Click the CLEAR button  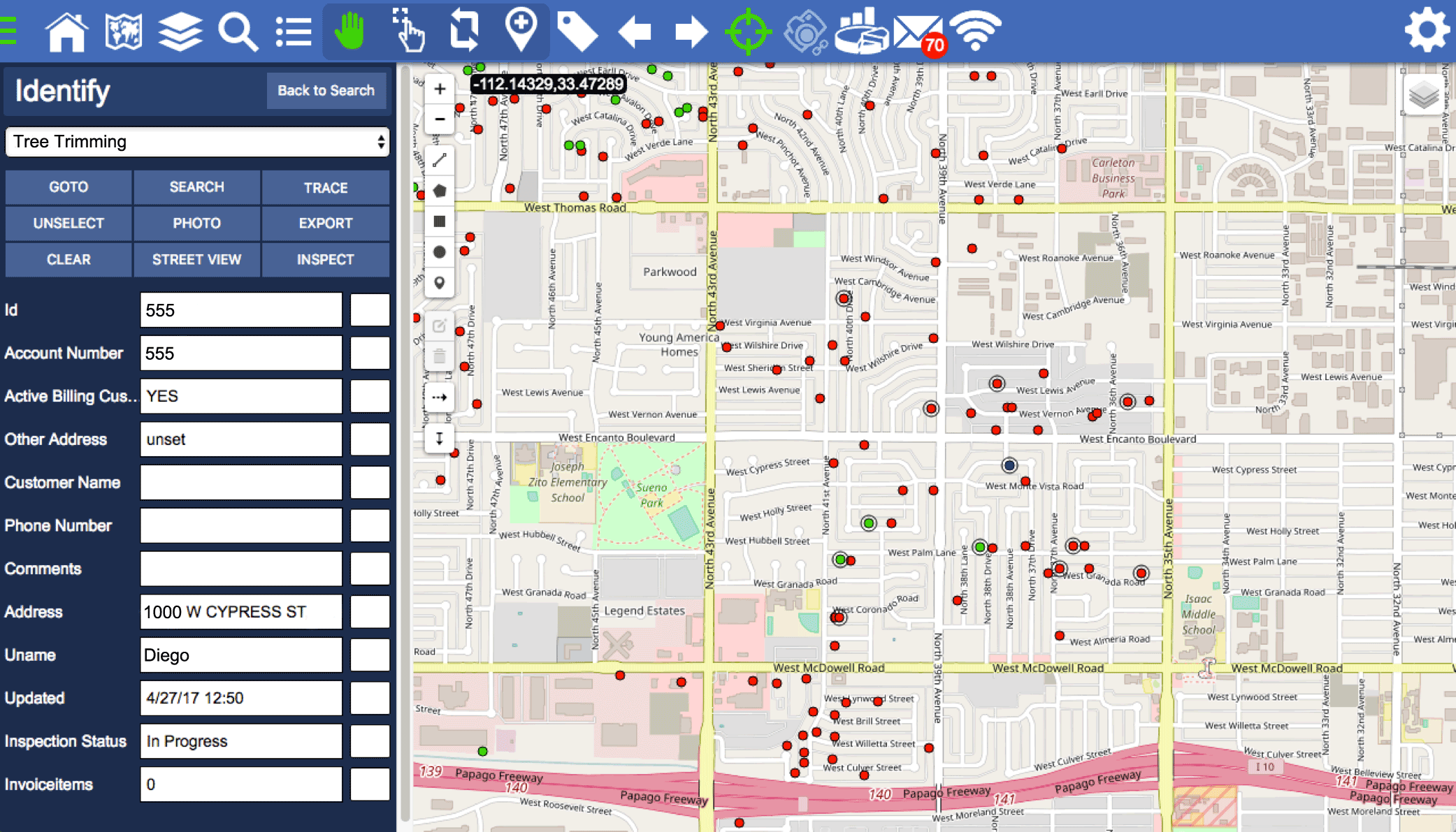coord(69,260)
